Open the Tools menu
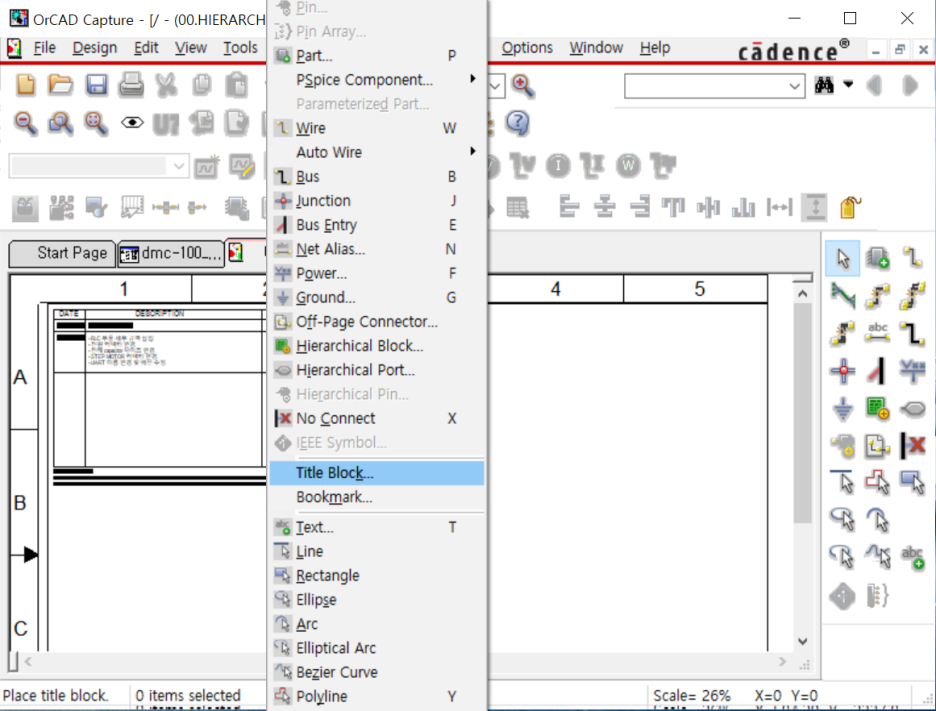936x711 pixels. pyautogui.click(x=240, y=48)
